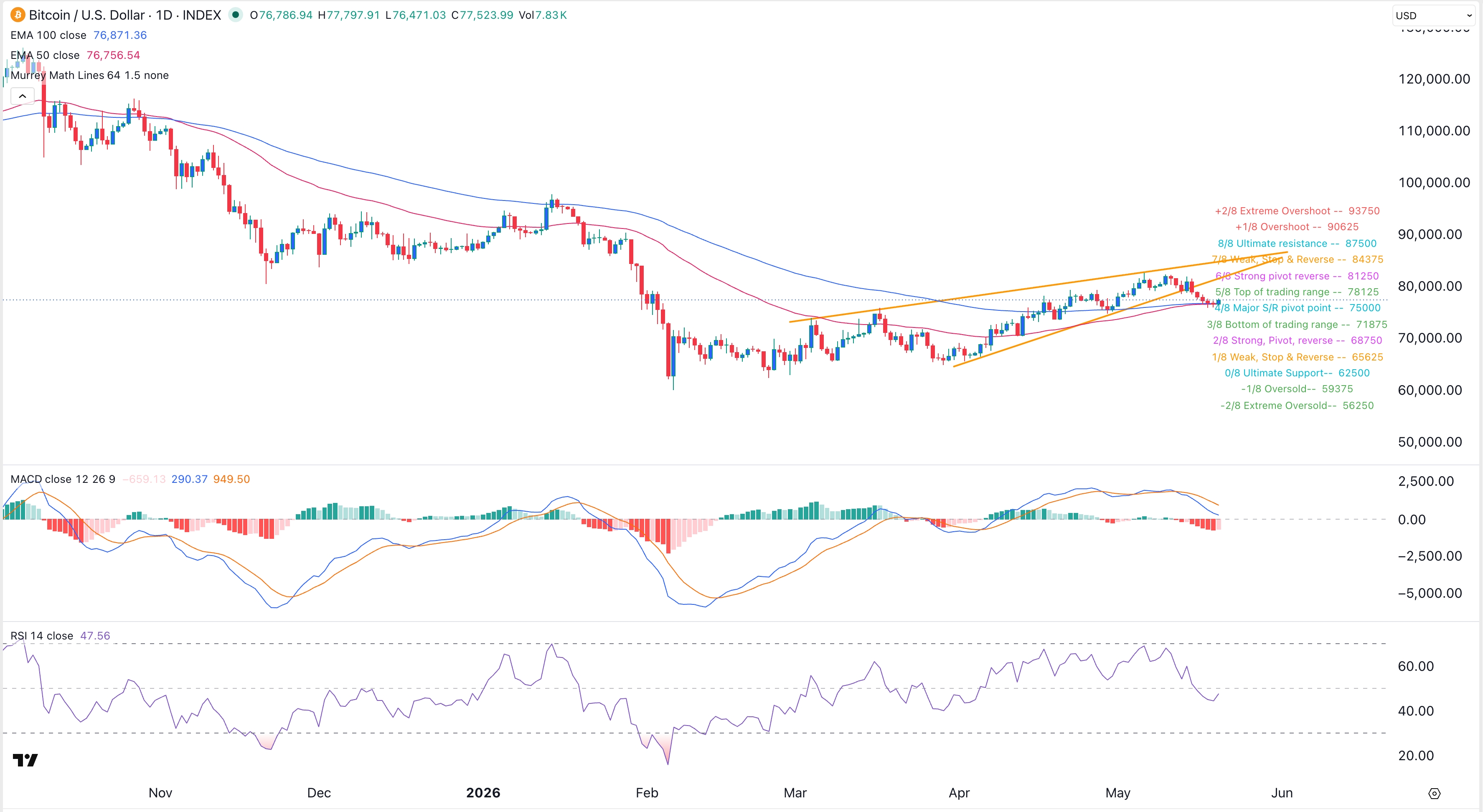1483x812 pixels.
Task: Collapse the indicator legend with the chevron
Action: click(23, 96)
